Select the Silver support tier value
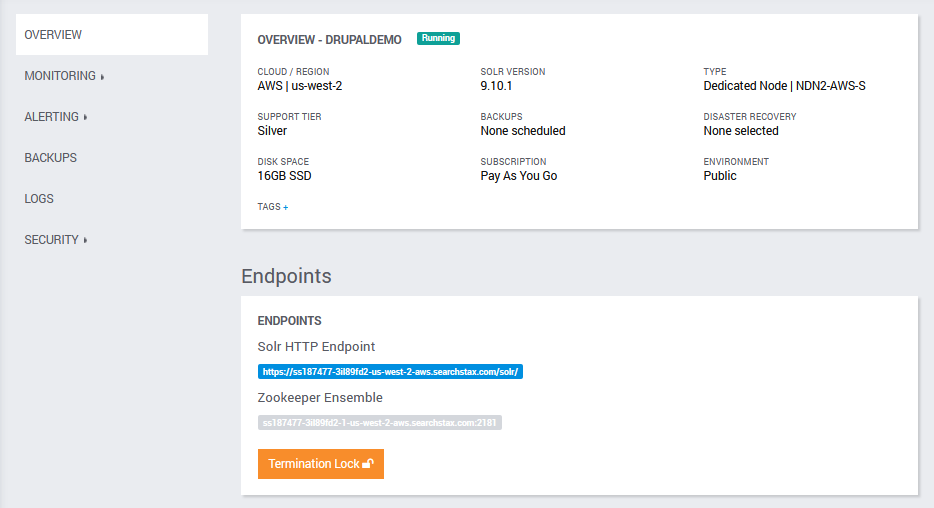The height and width of the screenshot is (508, 934). coord(272,131)
